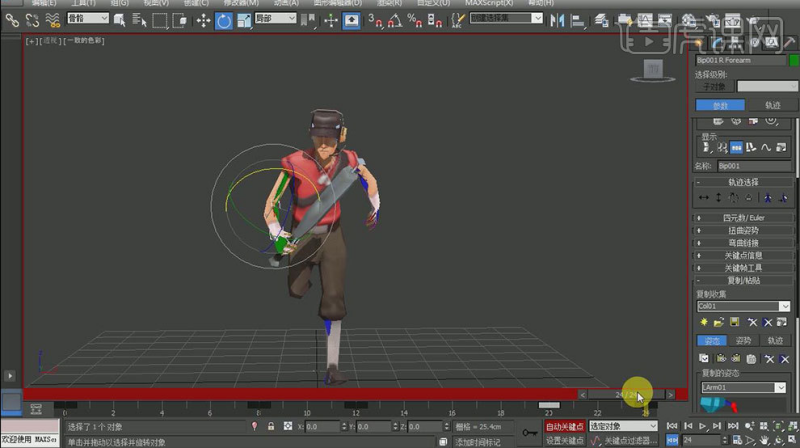Toggle the 3D Snaps button
The image size is (800, 448).
(x=376, y=20)
